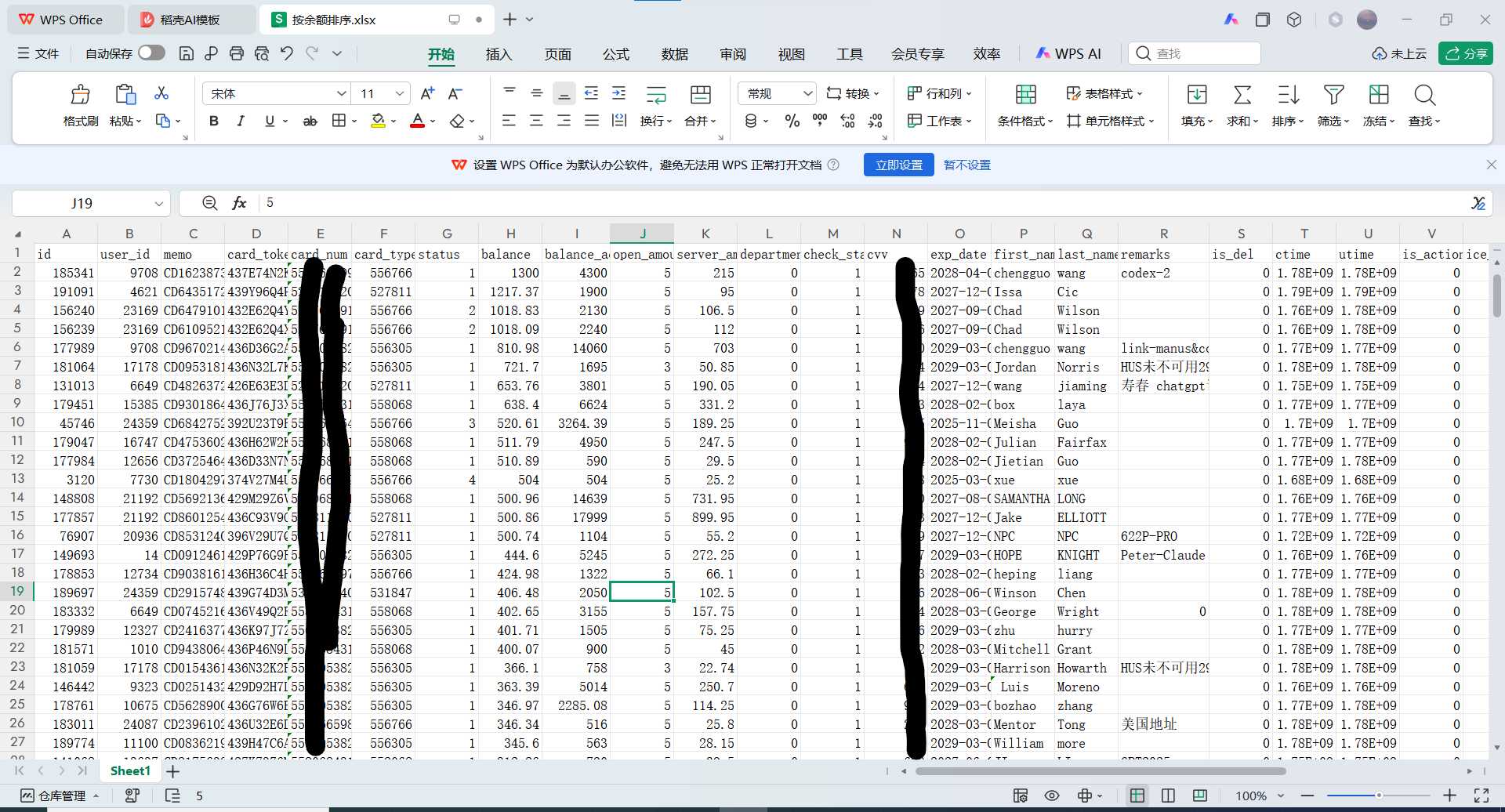This screenshot has height=812, width=1505.
Task: Click the zoom magnifier icon in formula bar
Action: [x=209, y=203]
